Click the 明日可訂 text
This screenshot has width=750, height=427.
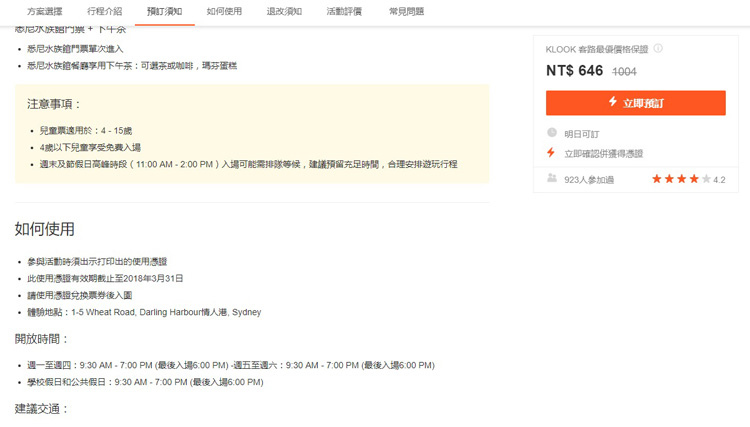pos(582,134)
